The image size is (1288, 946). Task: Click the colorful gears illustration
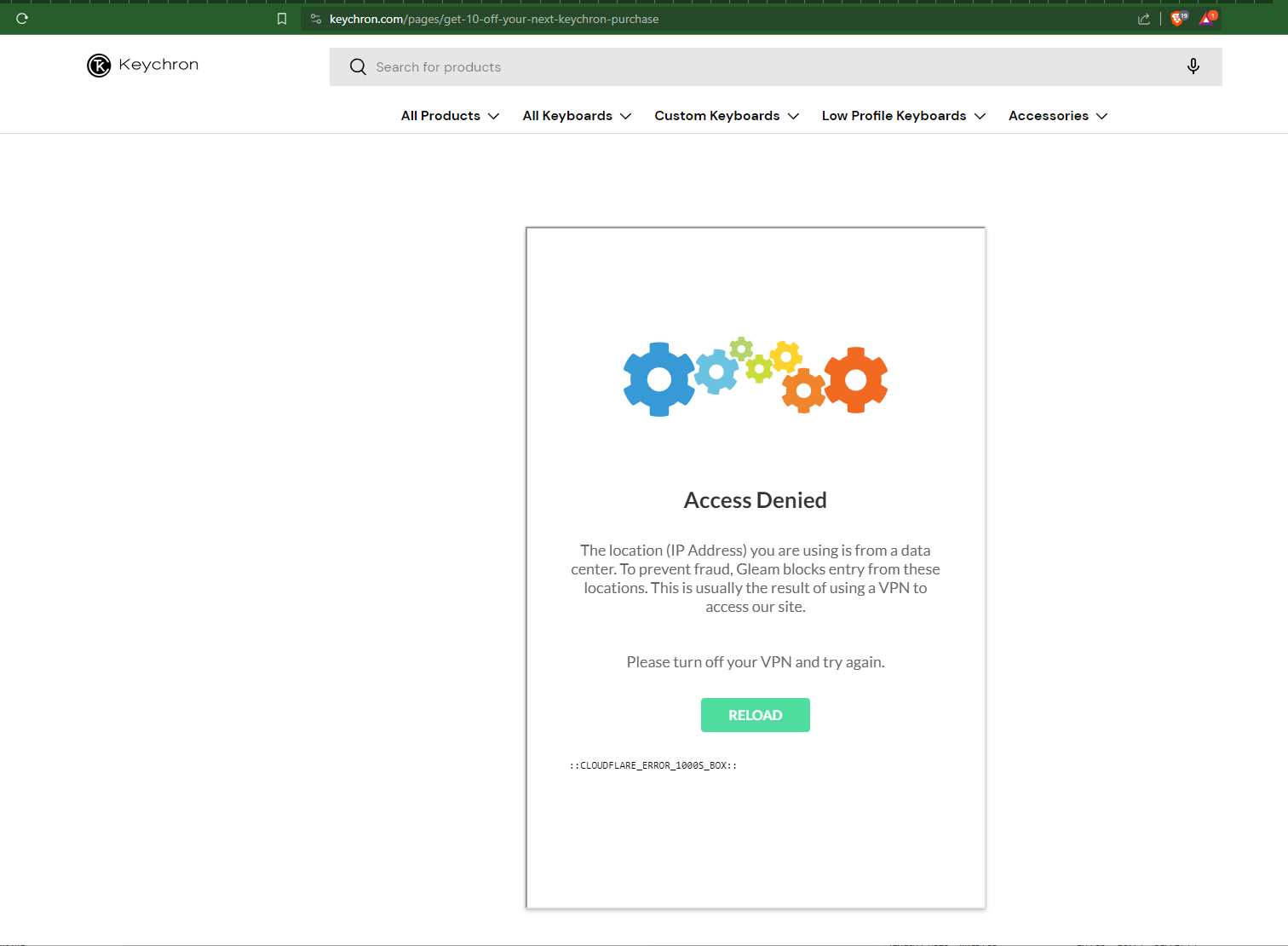[x=756, y=378]
